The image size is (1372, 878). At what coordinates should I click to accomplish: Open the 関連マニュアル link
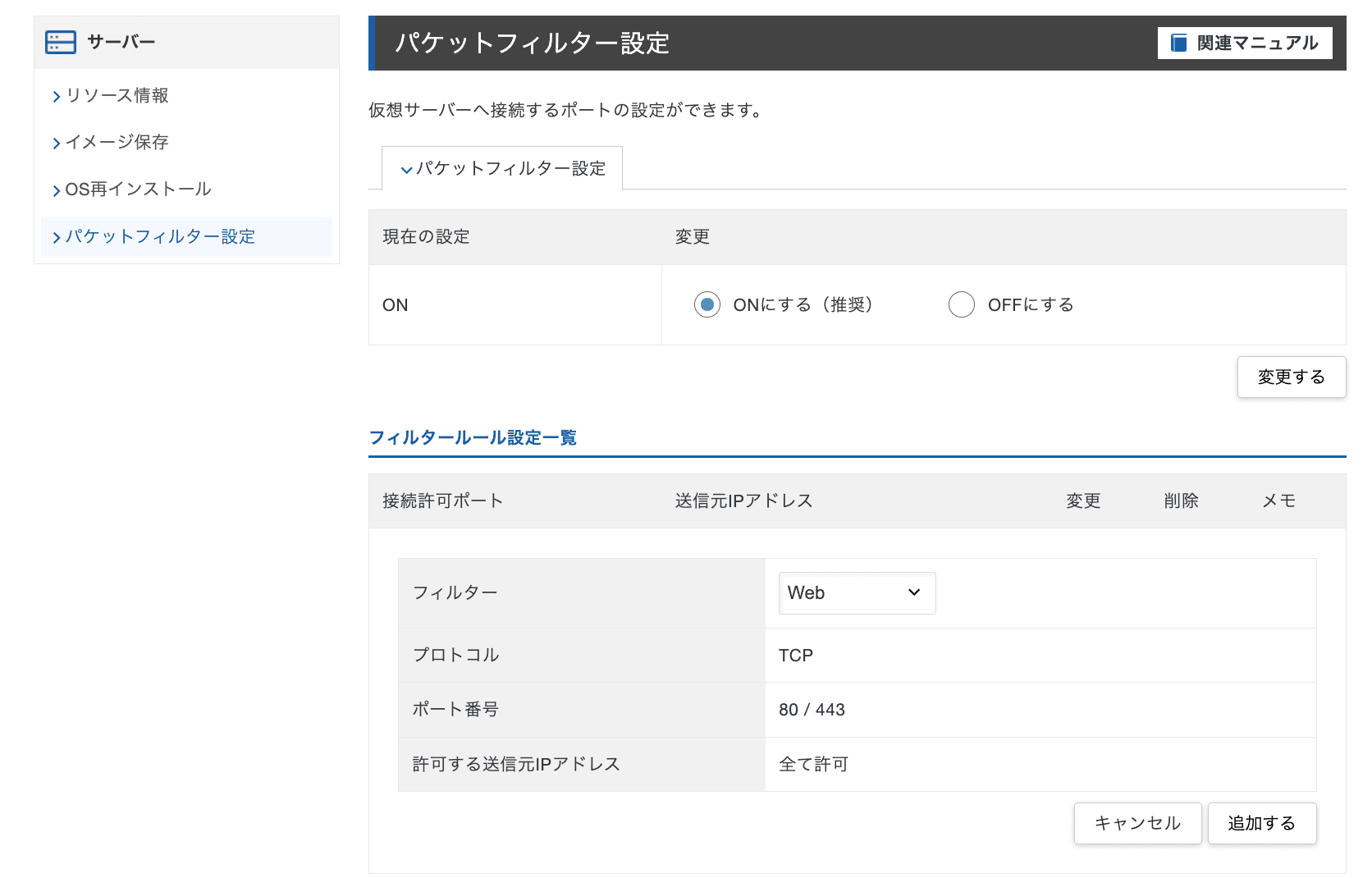[1255, 43]
